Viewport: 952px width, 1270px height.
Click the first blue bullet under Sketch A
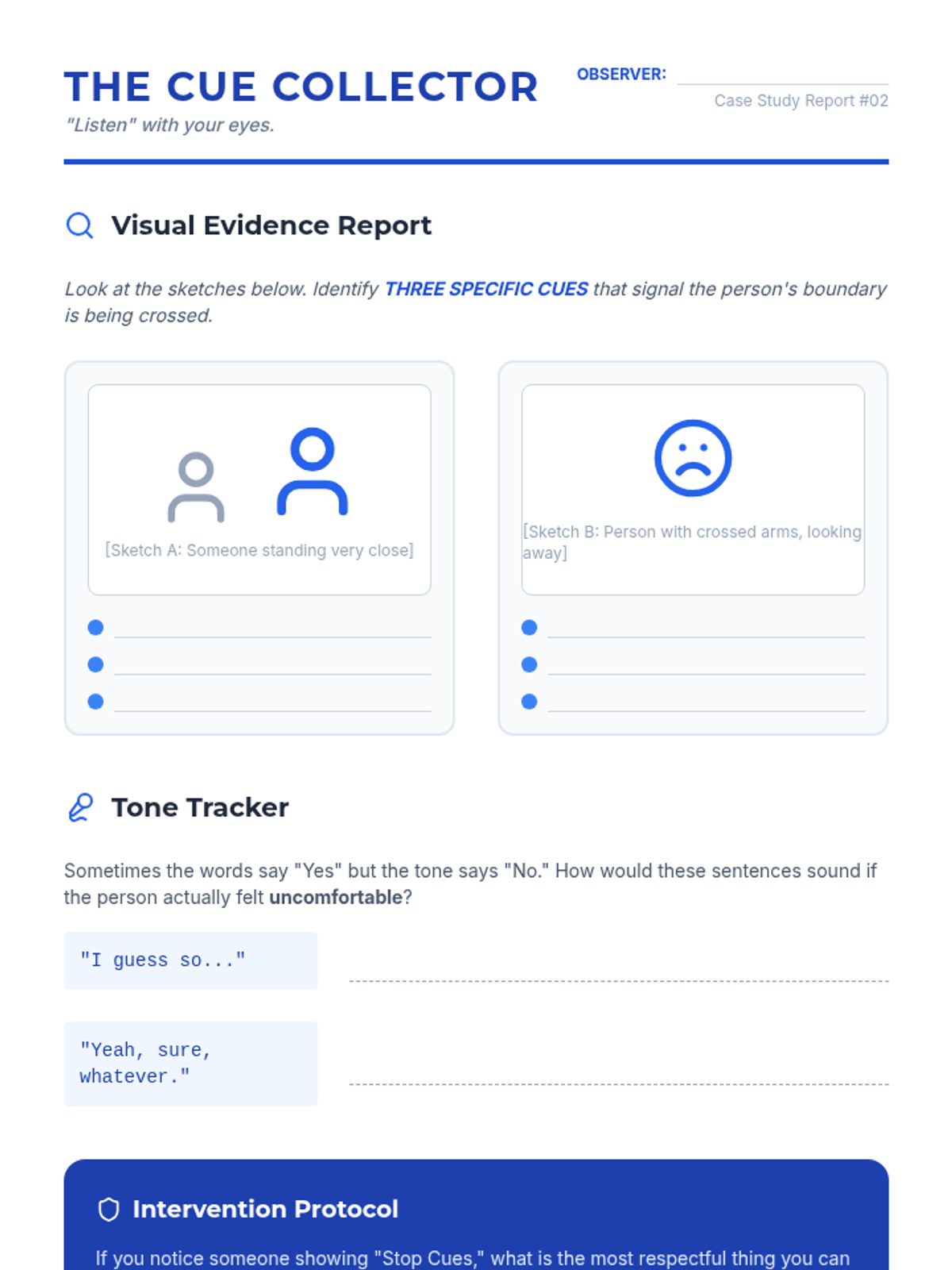pos(96,628)
